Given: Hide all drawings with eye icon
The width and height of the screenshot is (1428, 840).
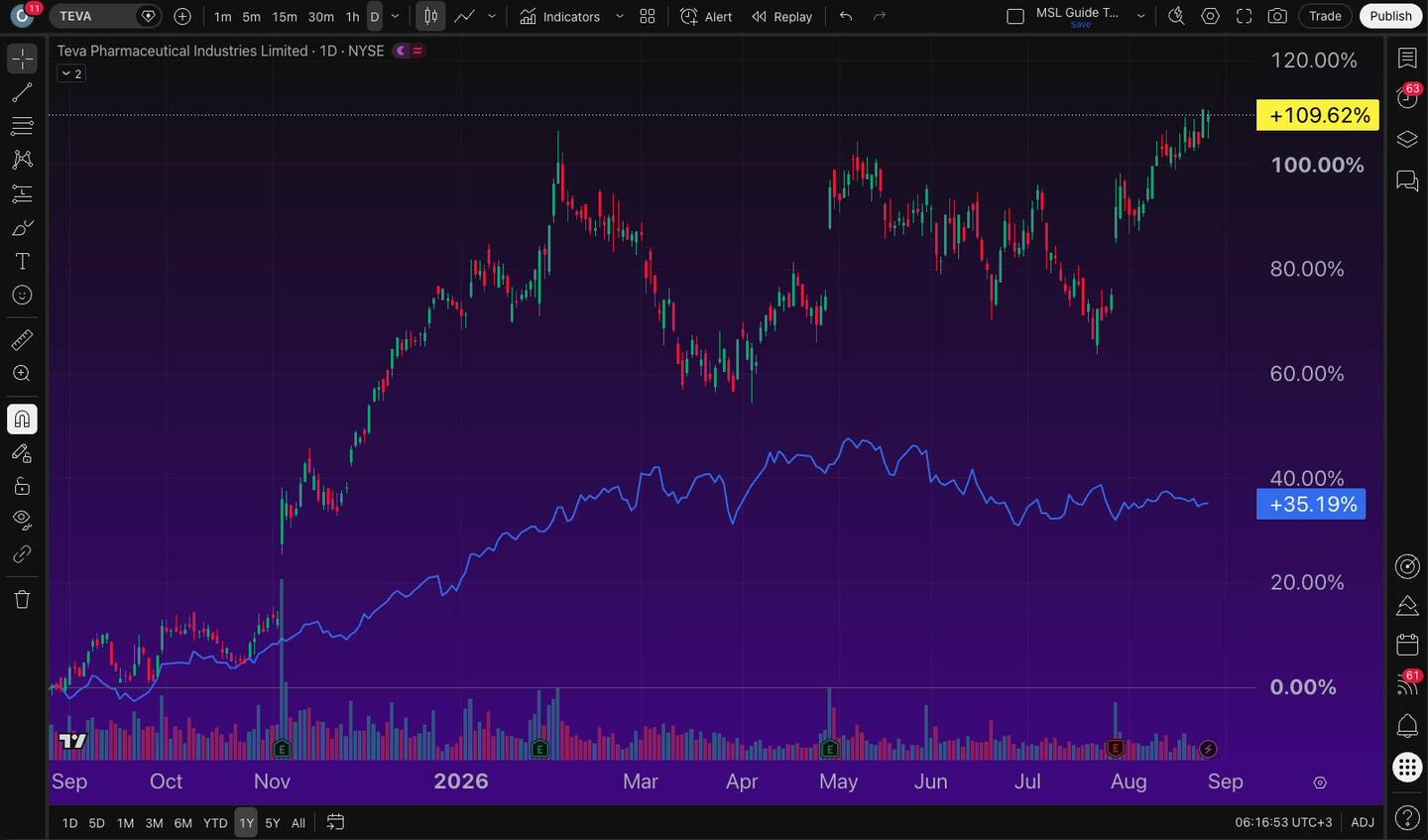Looking at the screenshot, I should [x=22, y=520].
